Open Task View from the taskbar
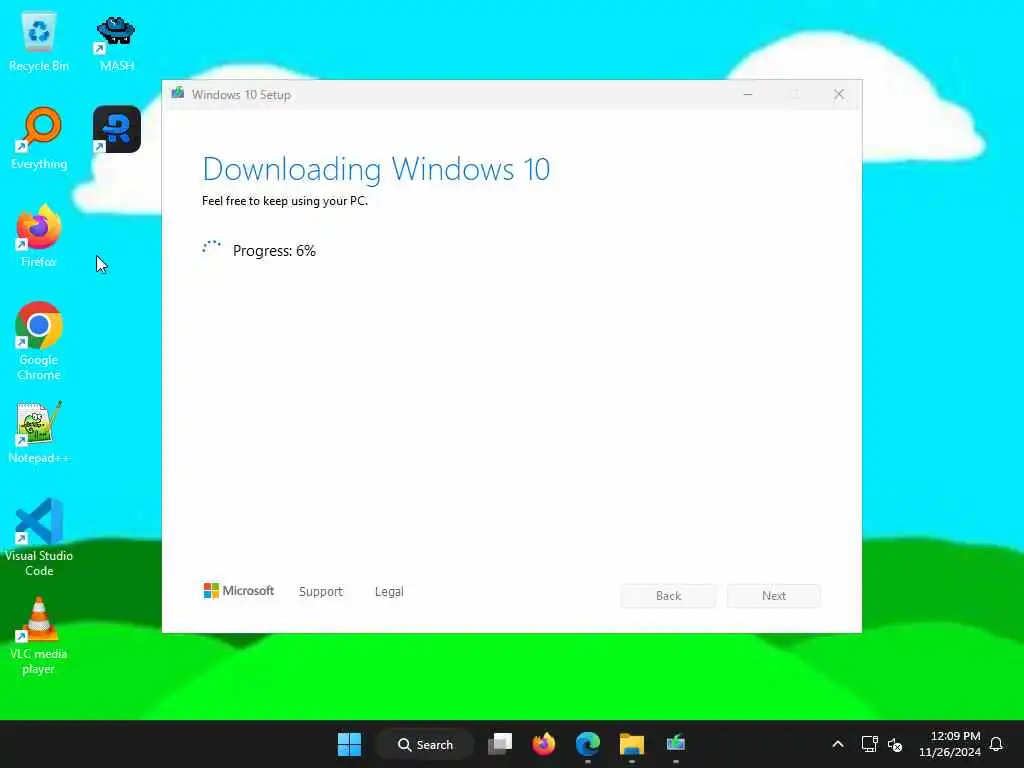Viewport: 1024px width, 768px height. tap(500, 744)
